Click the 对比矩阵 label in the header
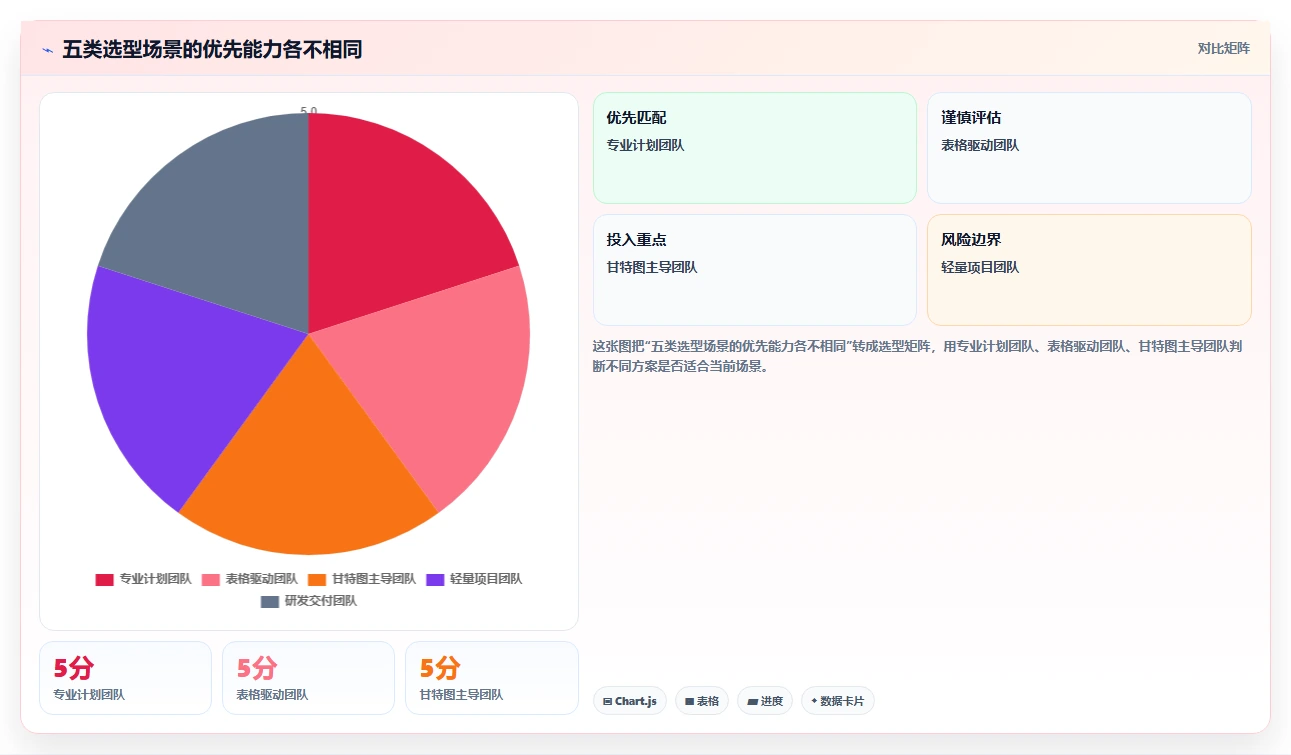 [1224, 48]
